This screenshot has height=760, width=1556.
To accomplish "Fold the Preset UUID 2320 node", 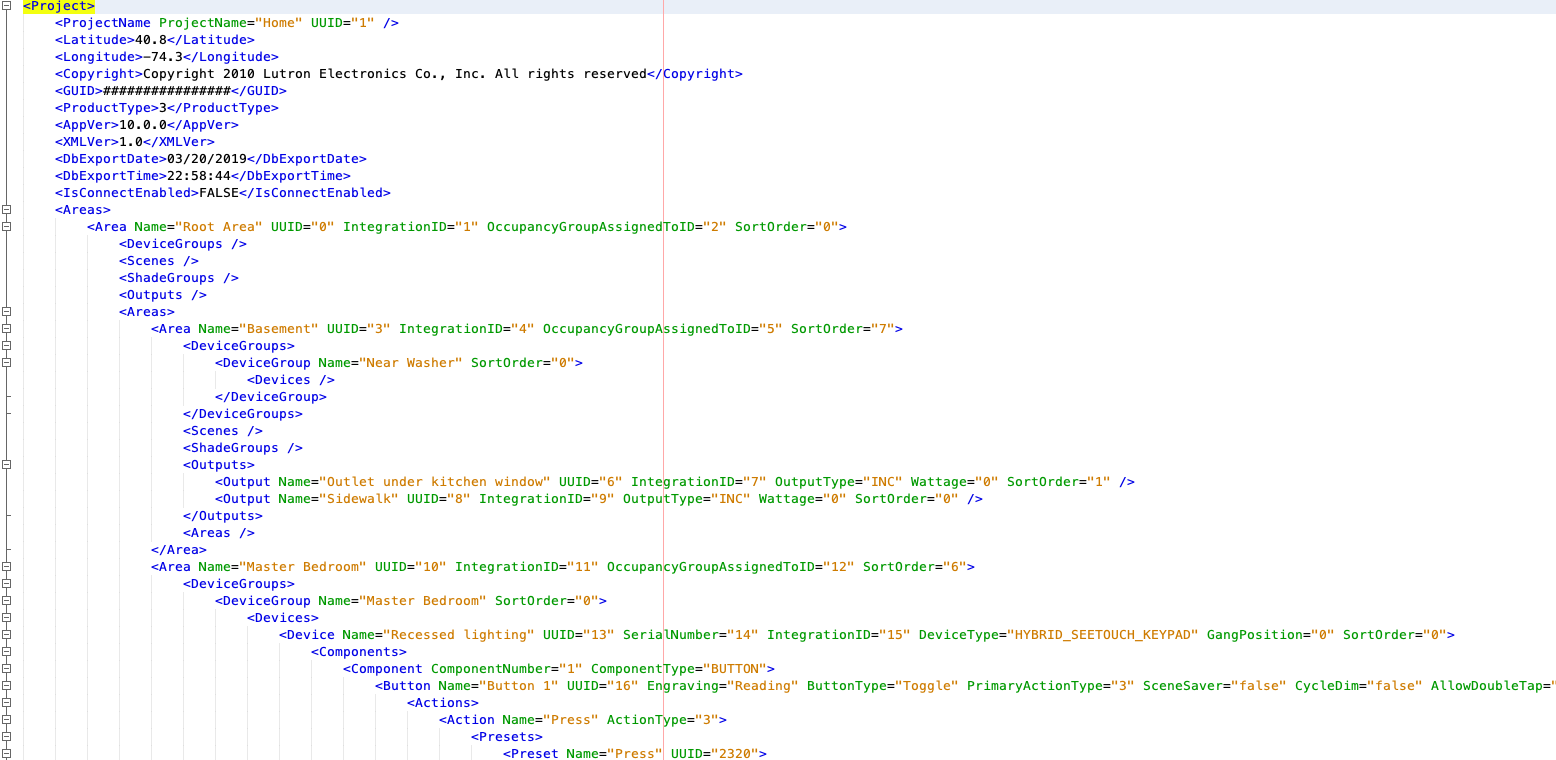I will click(7, 754).
